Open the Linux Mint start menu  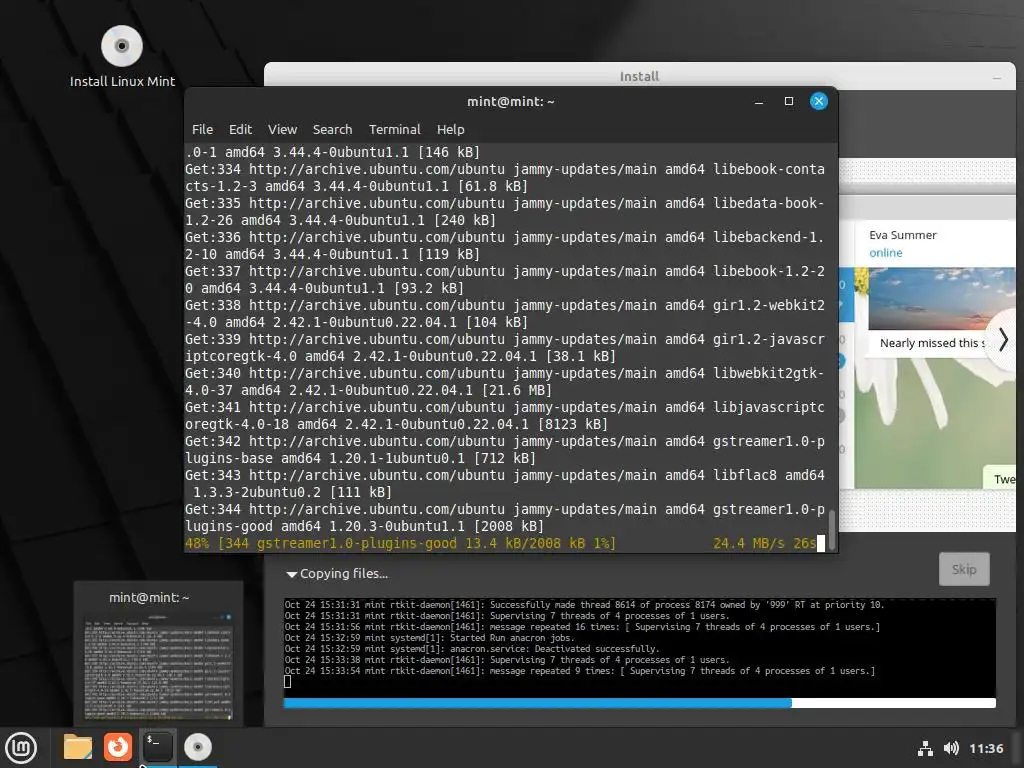tap(21, 748)
